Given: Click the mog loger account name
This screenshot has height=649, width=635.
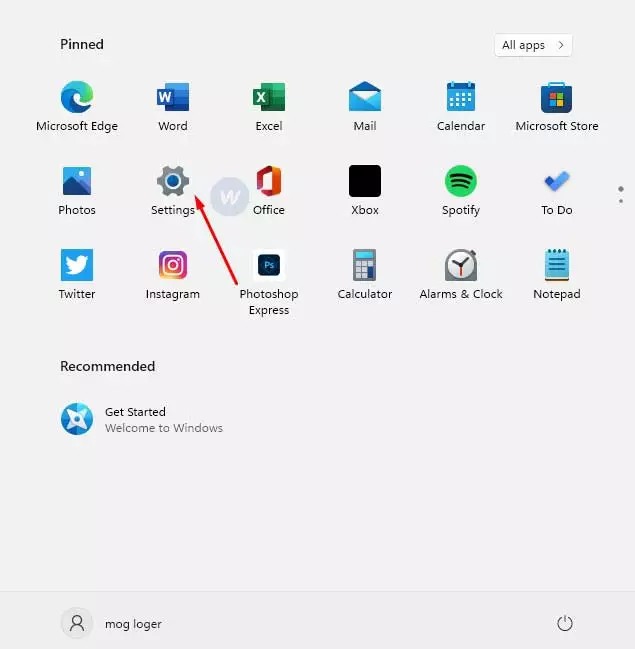Looking at the screenshot, I should [x=133, y=624].
